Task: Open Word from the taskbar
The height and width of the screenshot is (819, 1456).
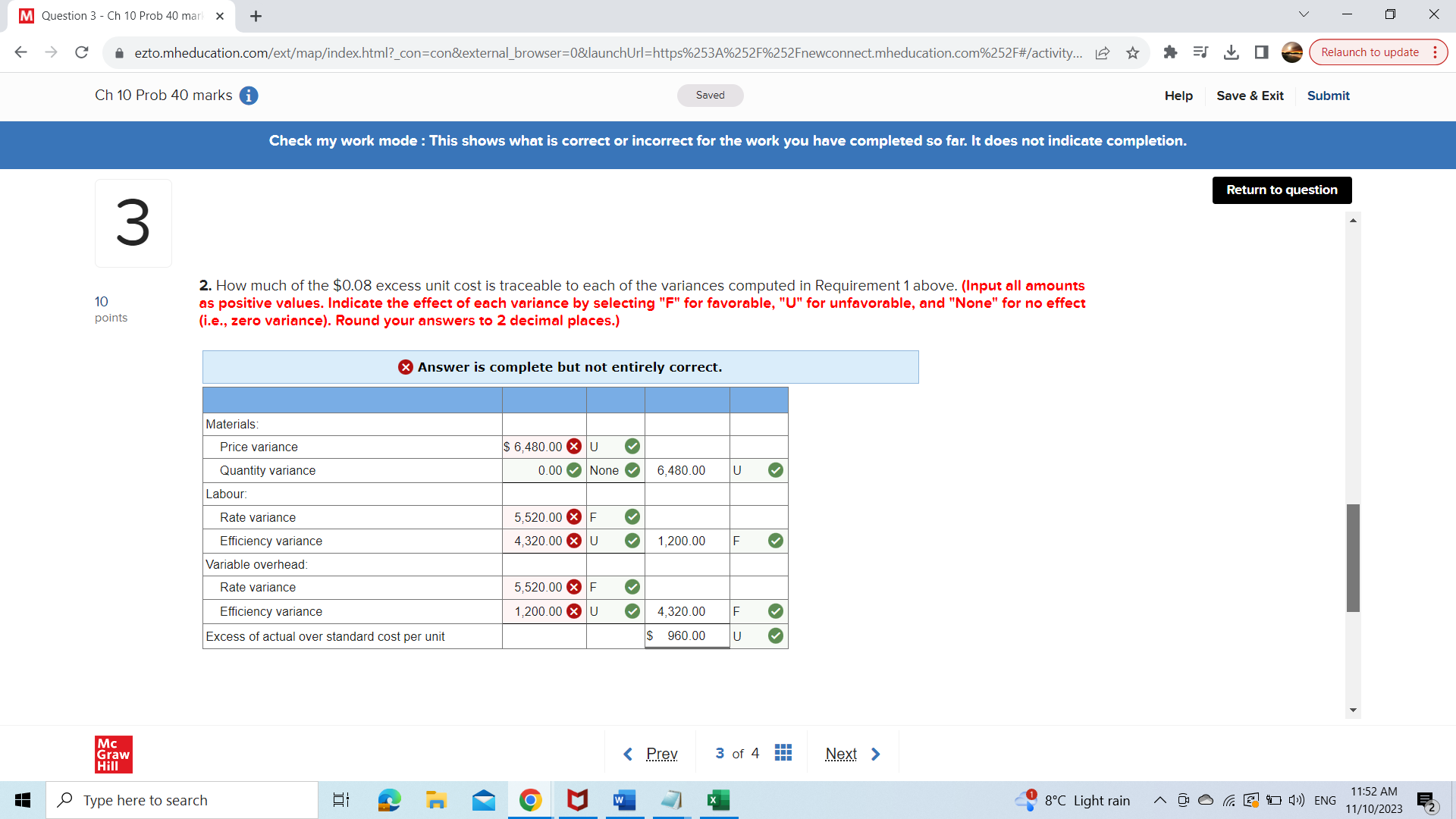Action: [x=624, y=800]
